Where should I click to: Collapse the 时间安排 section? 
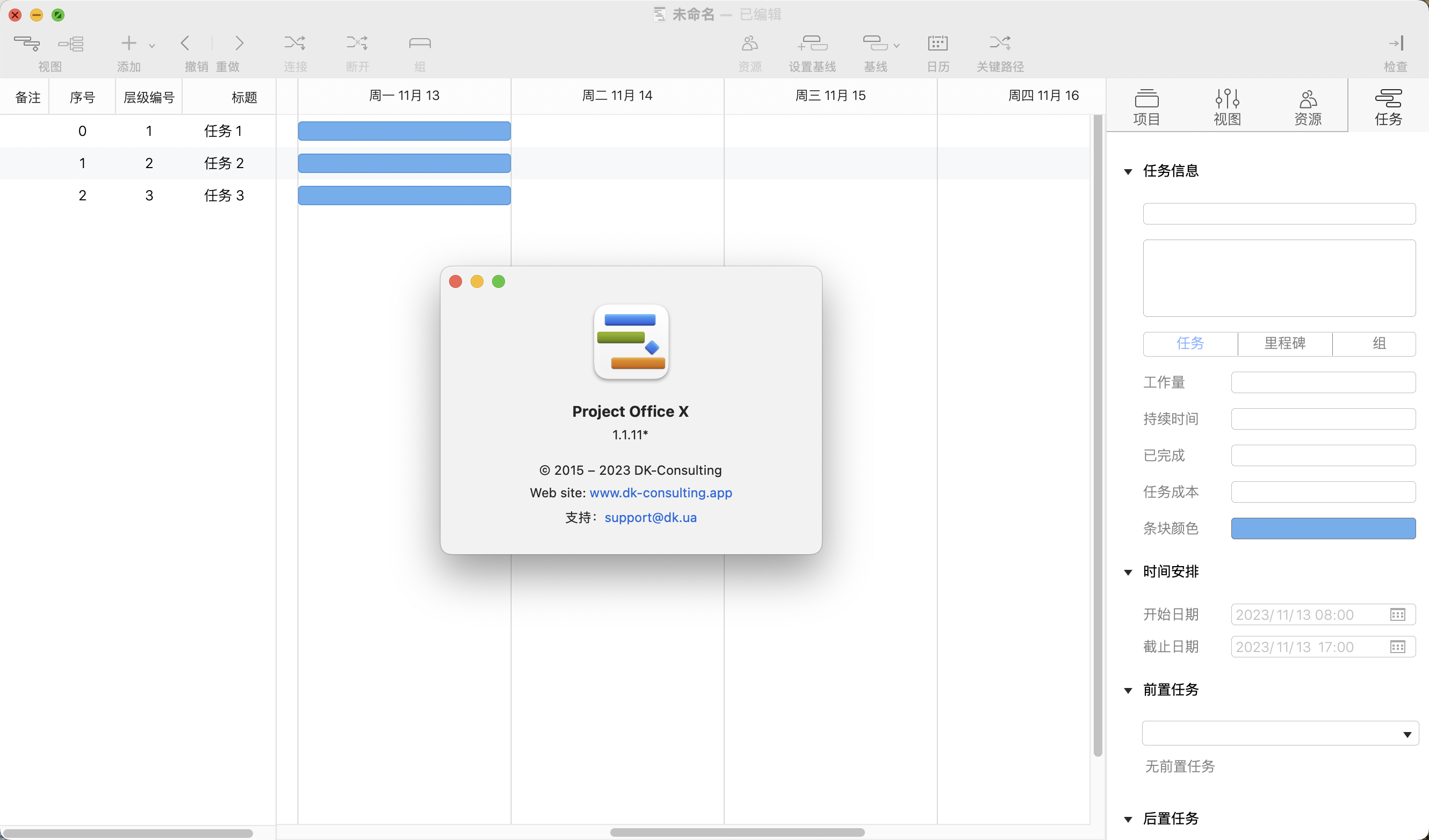pyautogui.click(x=1128, y=572)
